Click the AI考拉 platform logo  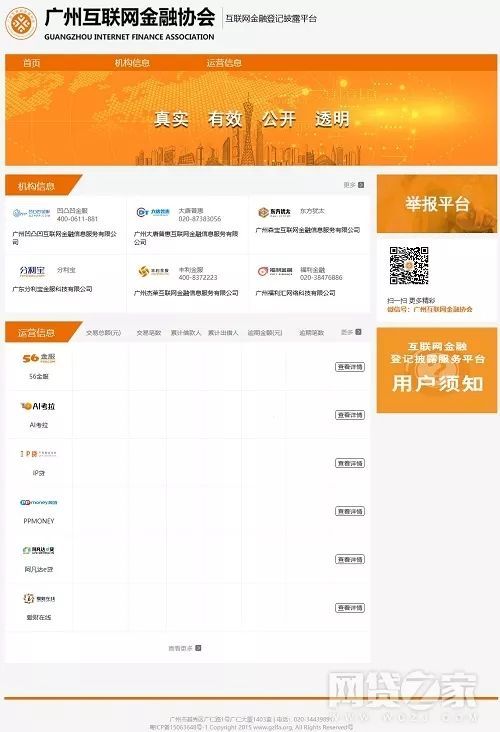38,406
